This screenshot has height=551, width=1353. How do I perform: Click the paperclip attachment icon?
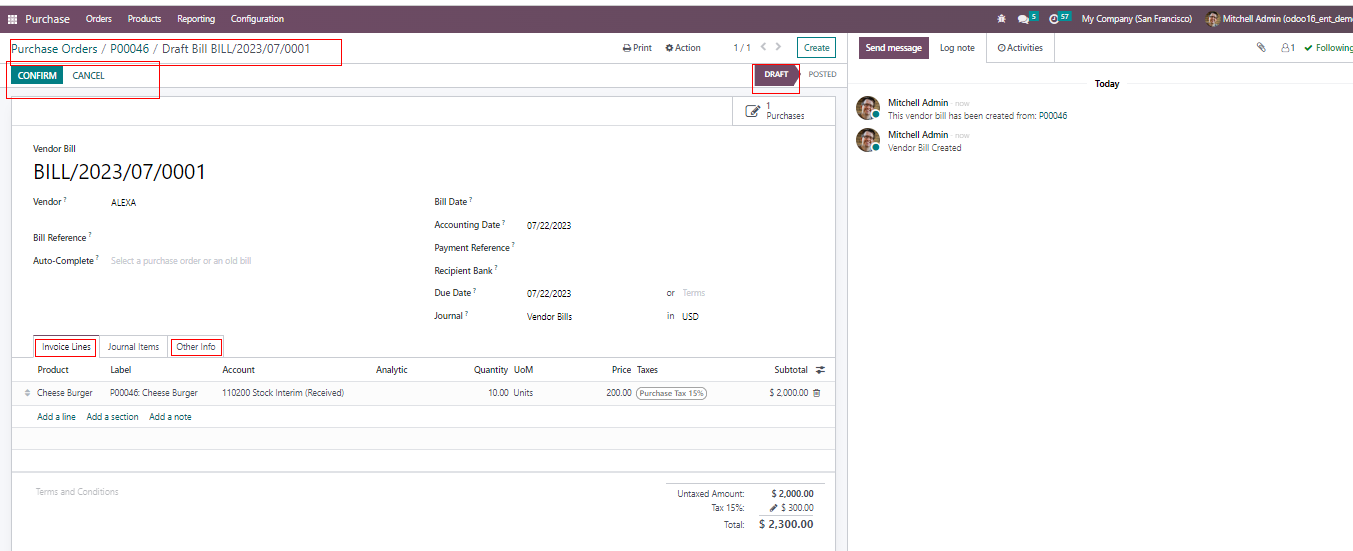tap(1261, 47)
